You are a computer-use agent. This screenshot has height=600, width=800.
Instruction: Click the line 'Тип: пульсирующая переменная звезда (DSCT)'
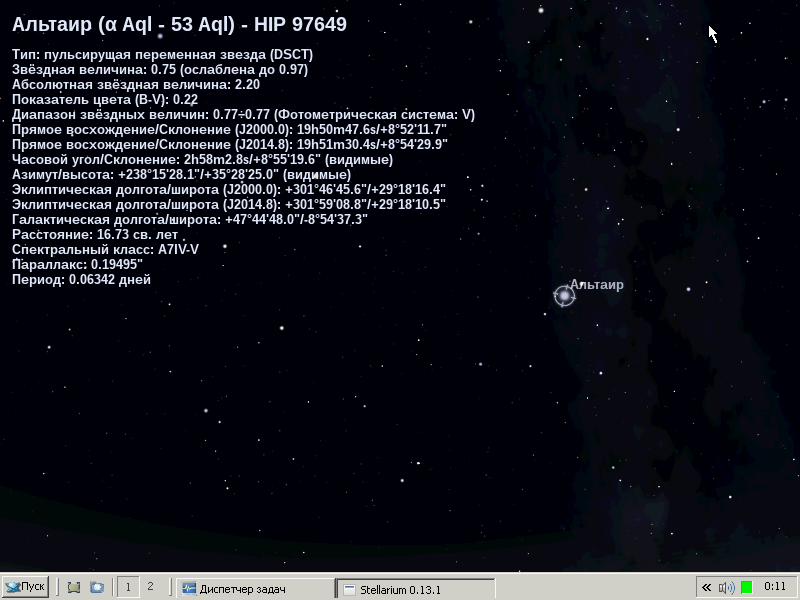point(162,55)
